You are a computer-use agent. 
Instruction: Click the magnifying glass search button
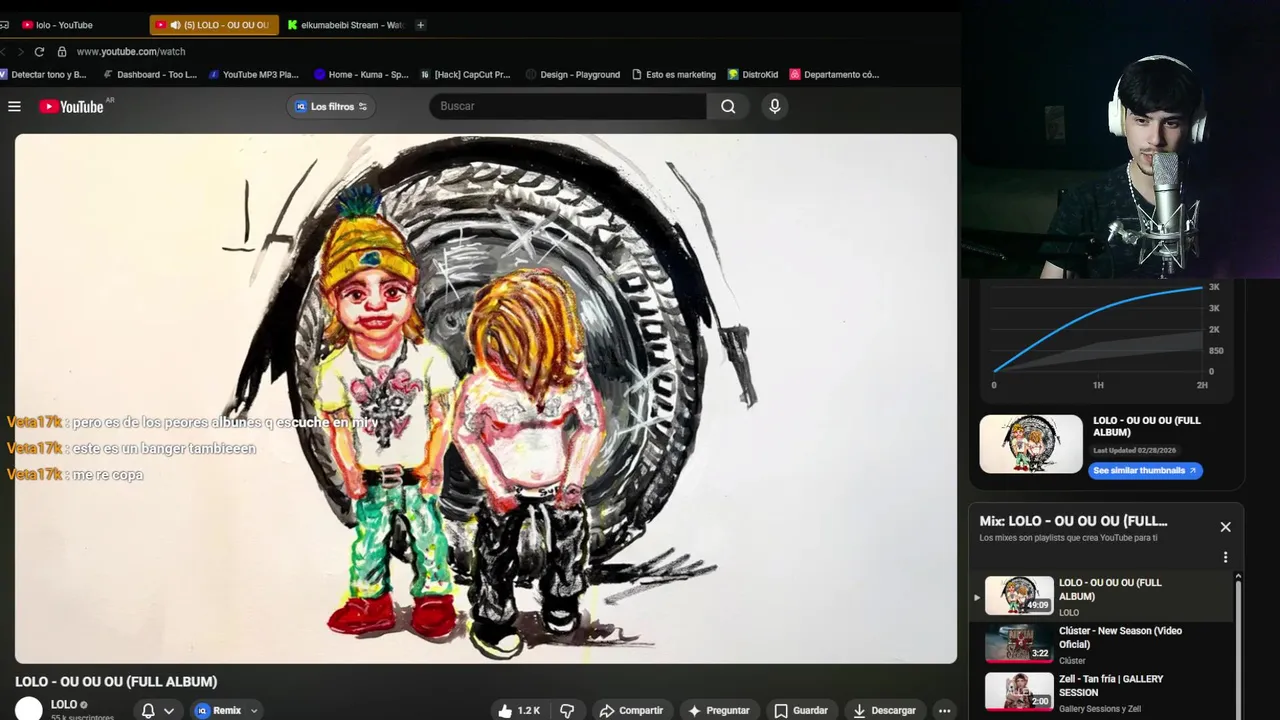[728, 106]
